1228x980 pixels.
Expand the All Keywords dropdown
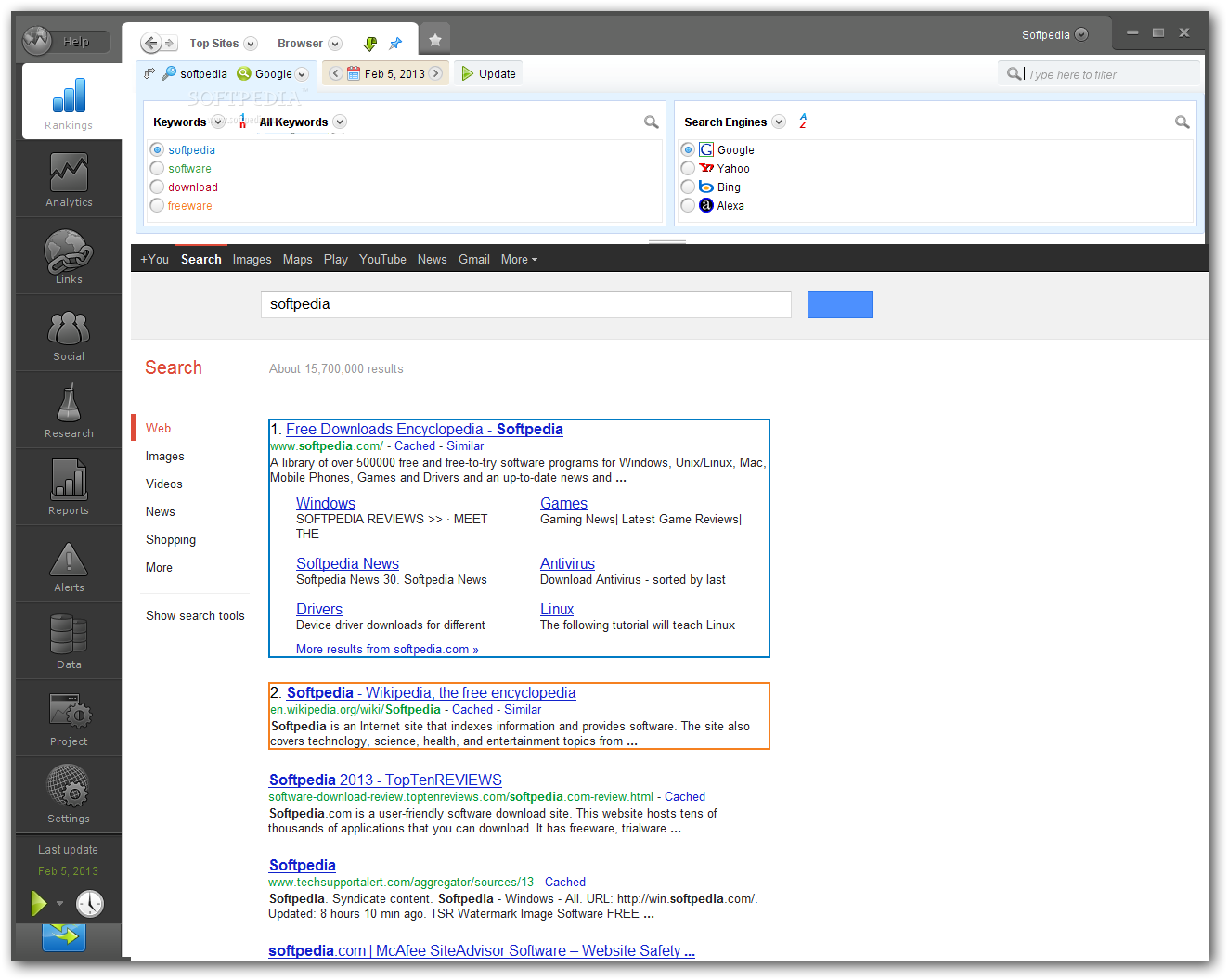(x=340, y=122)
